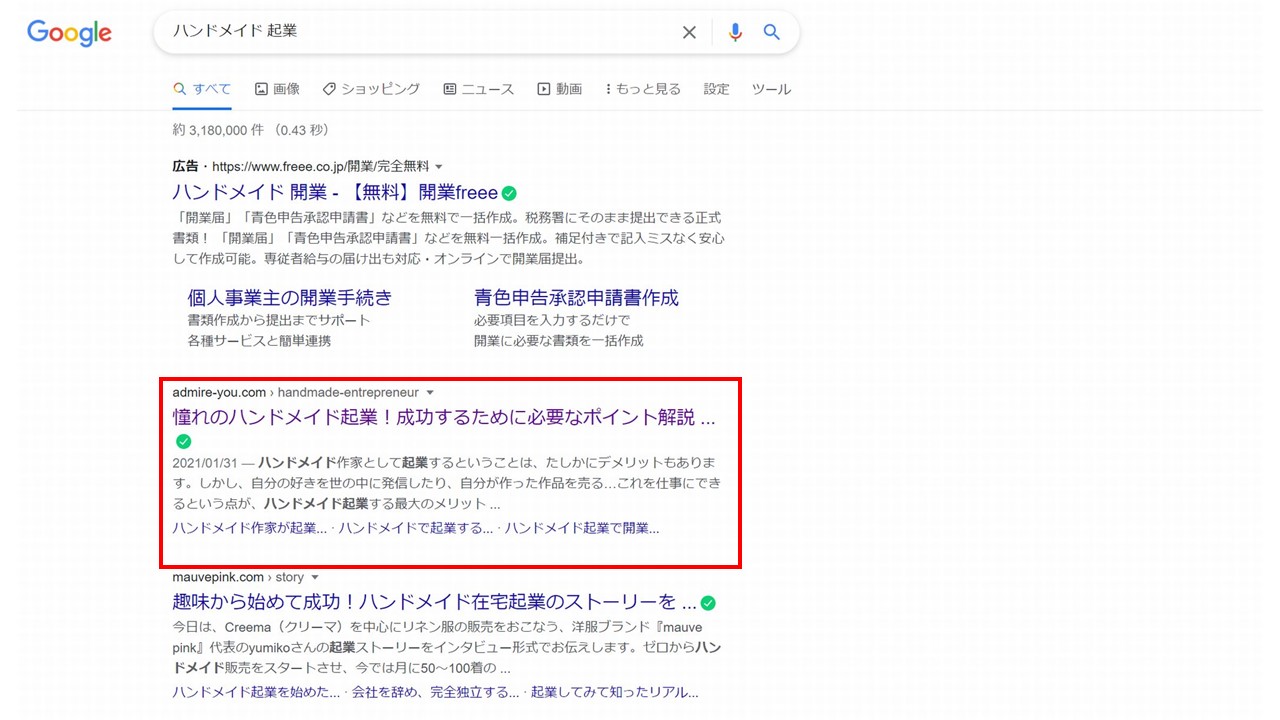This screenshot has height=720, width=1280.
Task: Click the URL text admire-you.com
Action: click(219, 392)
